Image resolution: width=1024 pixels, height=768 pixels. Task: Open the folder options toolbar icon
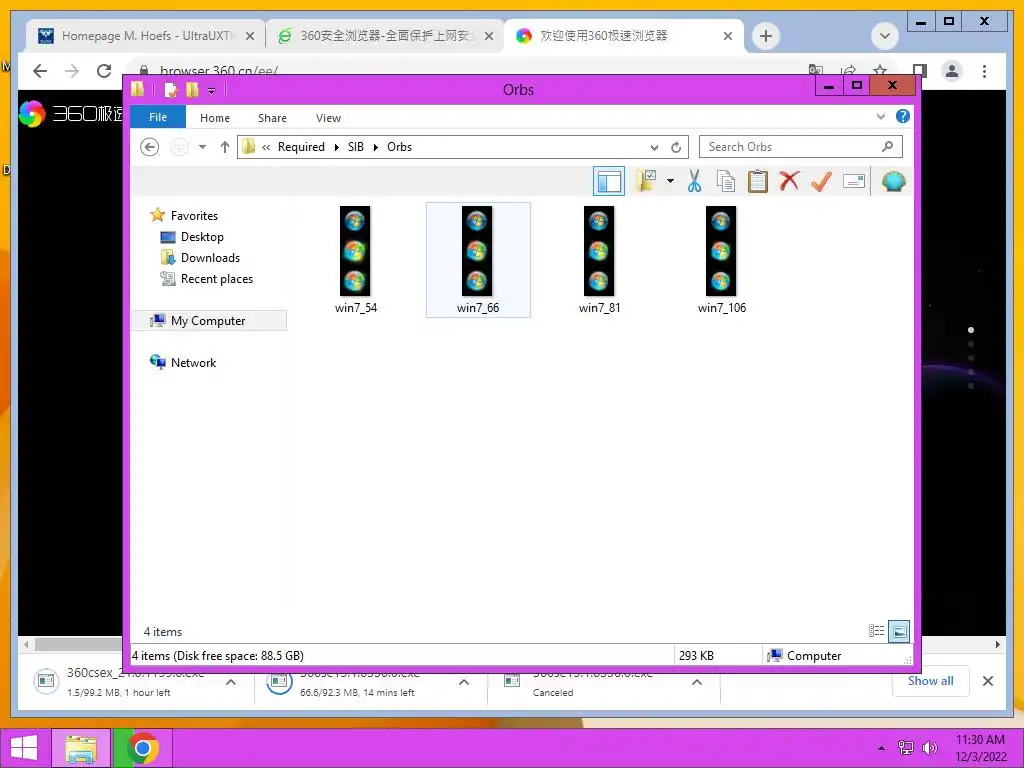point(647,181)
